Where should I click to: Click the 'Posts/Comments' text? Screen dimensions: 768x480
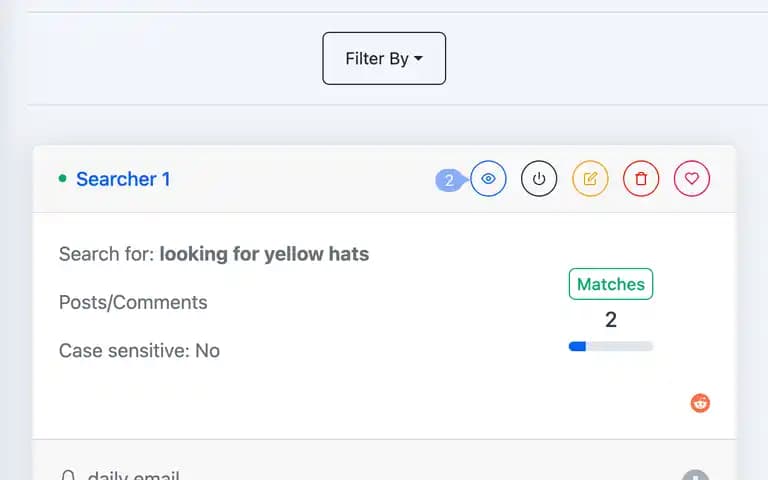[x=133, y=303]
